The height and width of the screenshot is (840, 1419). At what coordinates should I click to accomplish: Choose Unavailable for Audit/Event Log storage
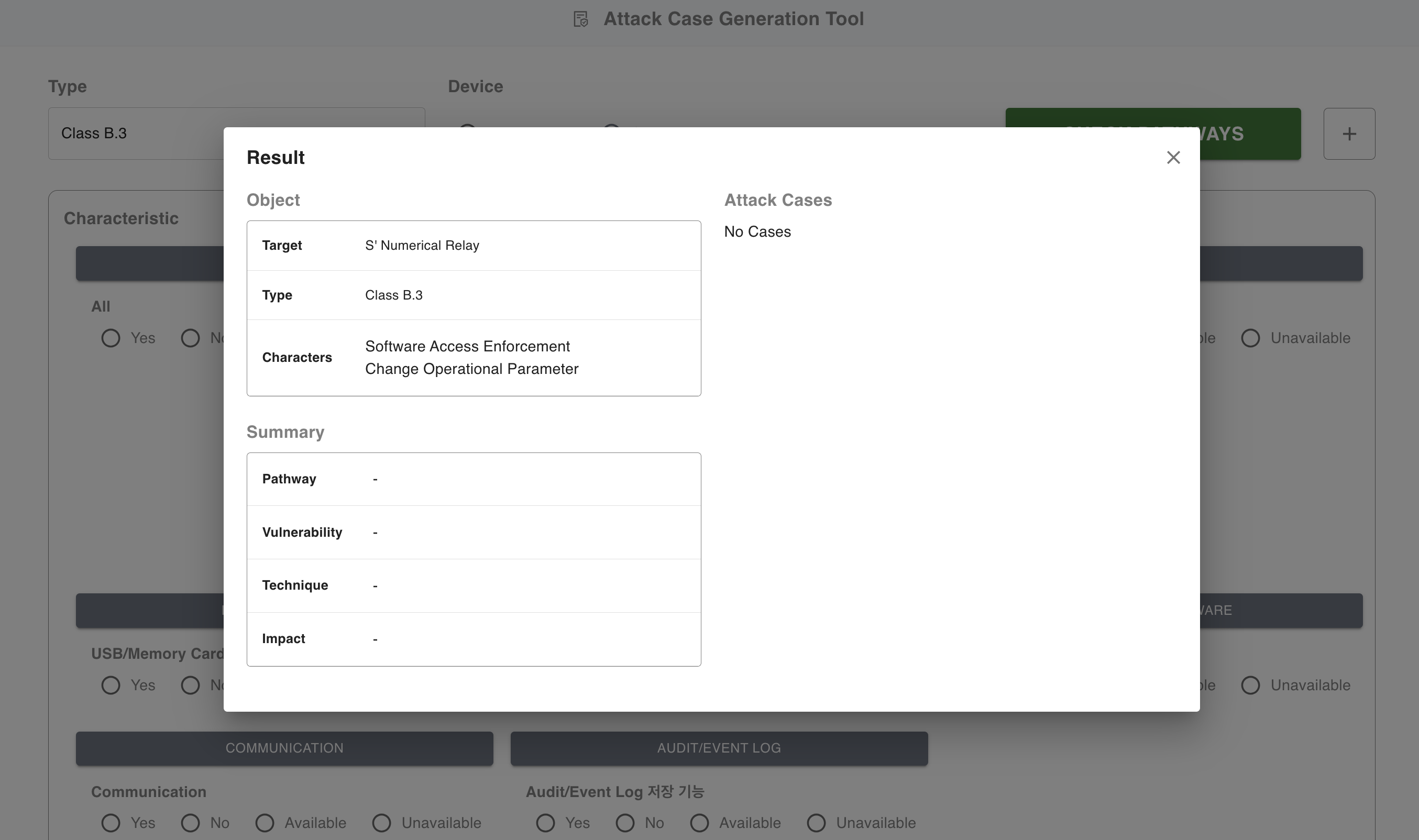point(816,822)
